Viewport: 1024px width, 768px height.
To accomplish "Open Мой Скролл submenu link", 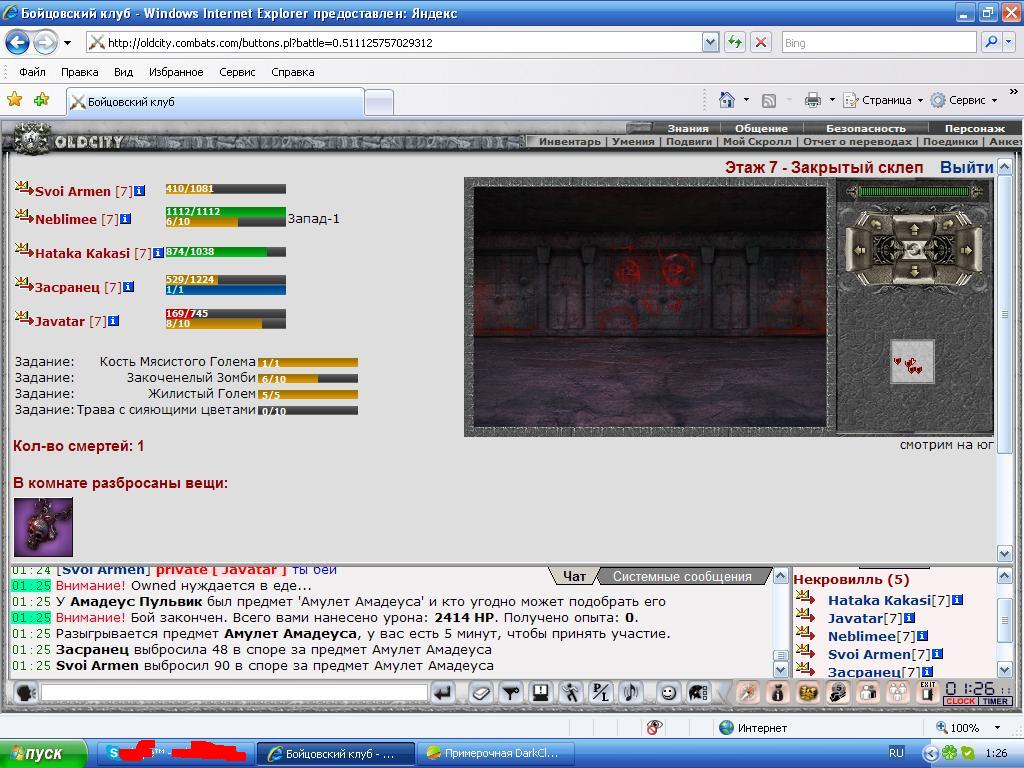I will 757,142.
